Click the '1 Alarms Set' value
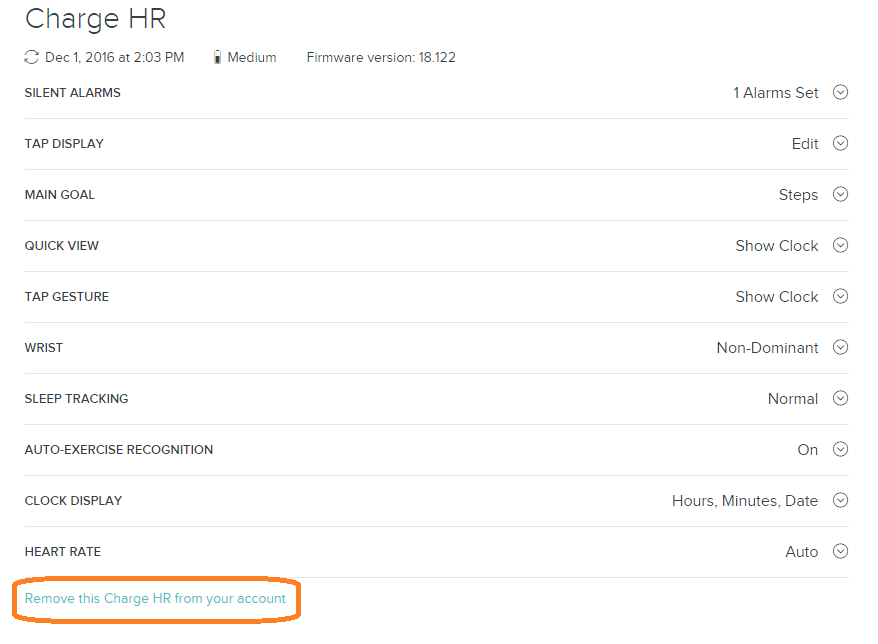 tap(776, 93)
